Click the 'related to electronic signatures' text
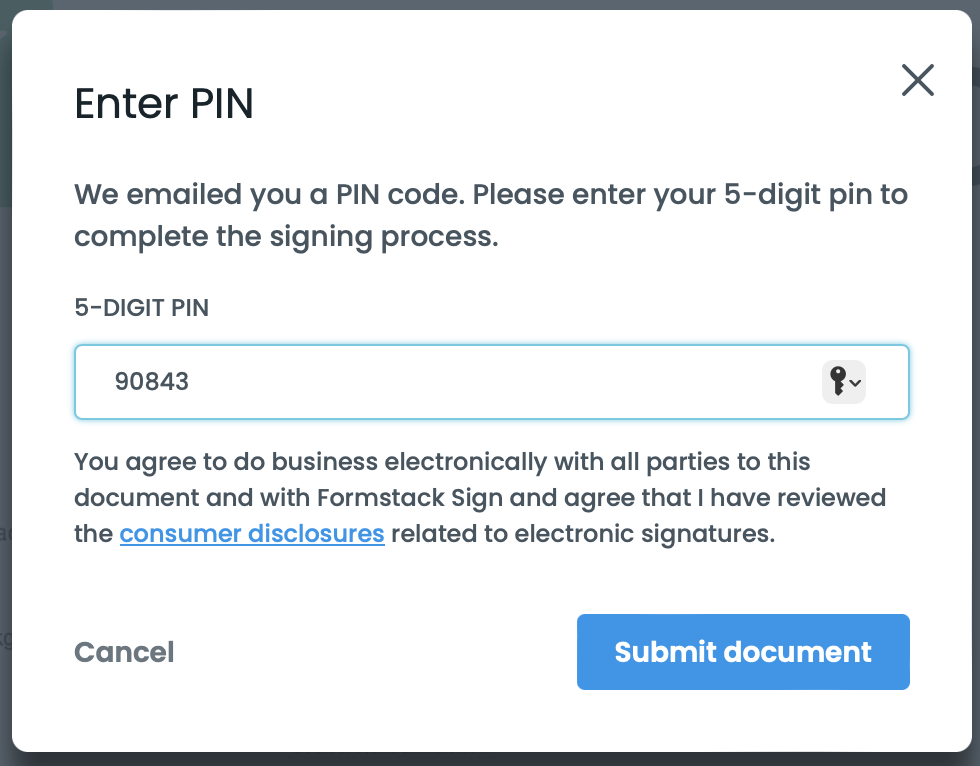The image size is (980, 766). coord(582,533)
